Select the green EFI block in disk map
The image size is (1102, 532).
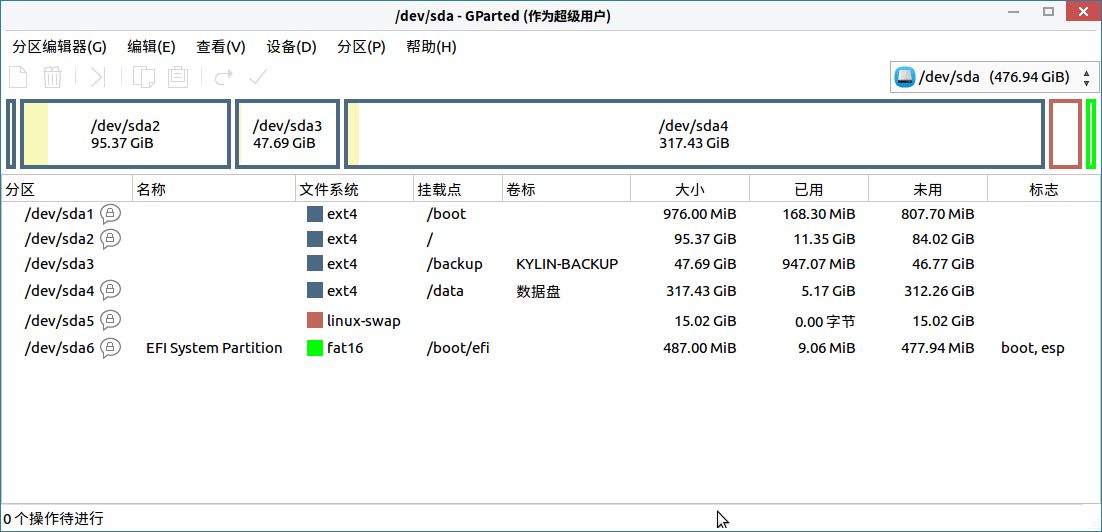point(1091,134)
